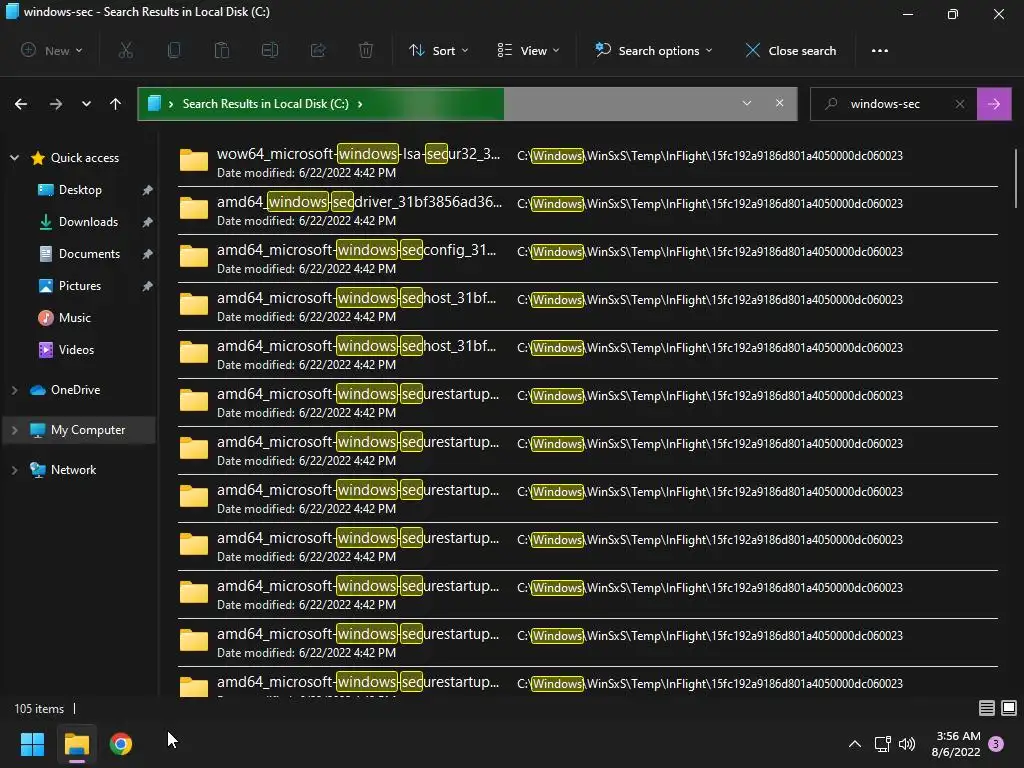Click pin icon next to Downloads
Screen dimensions: 1024x768
point(148,222)
